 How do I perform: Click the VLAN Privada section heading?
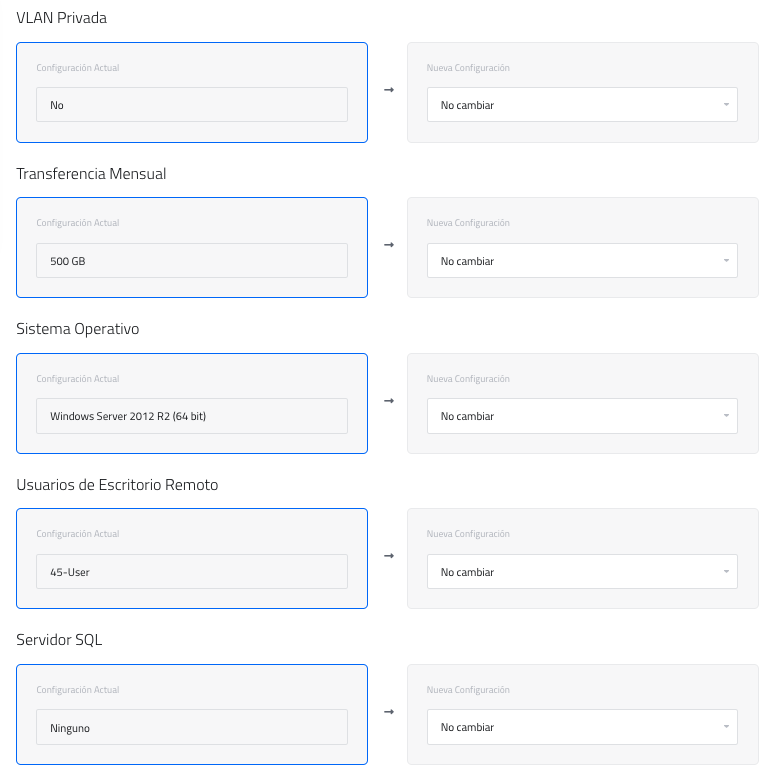click(62, 18)
